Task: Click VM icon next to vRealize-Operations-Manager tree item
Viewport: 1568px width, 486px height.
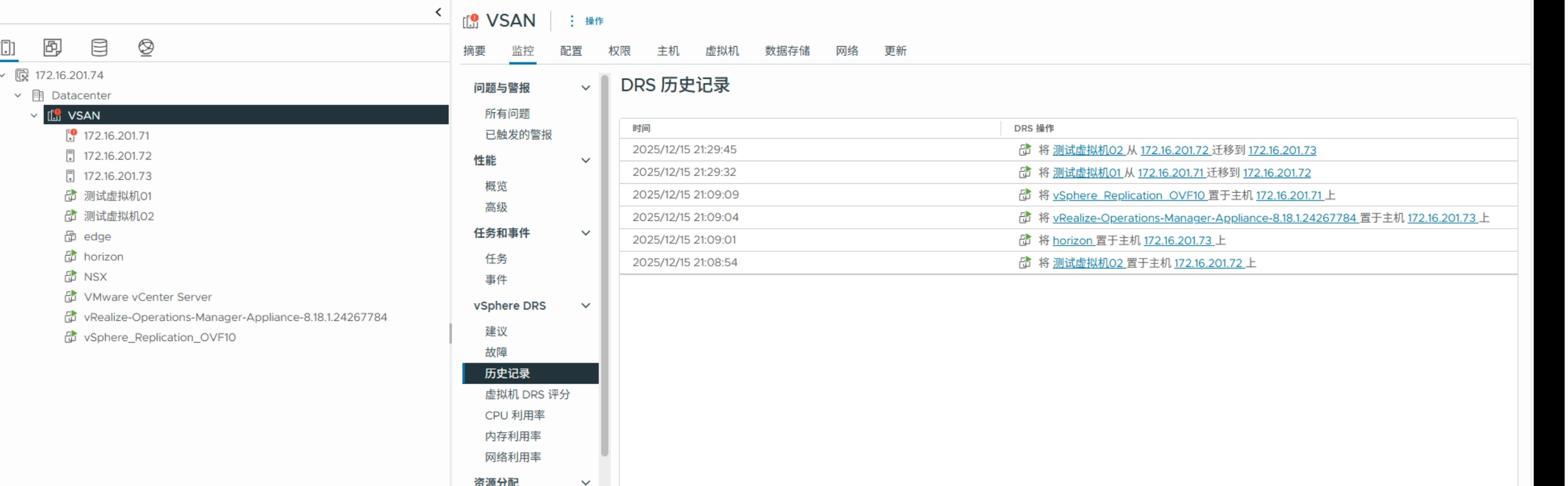Action: tap(71, 316)
